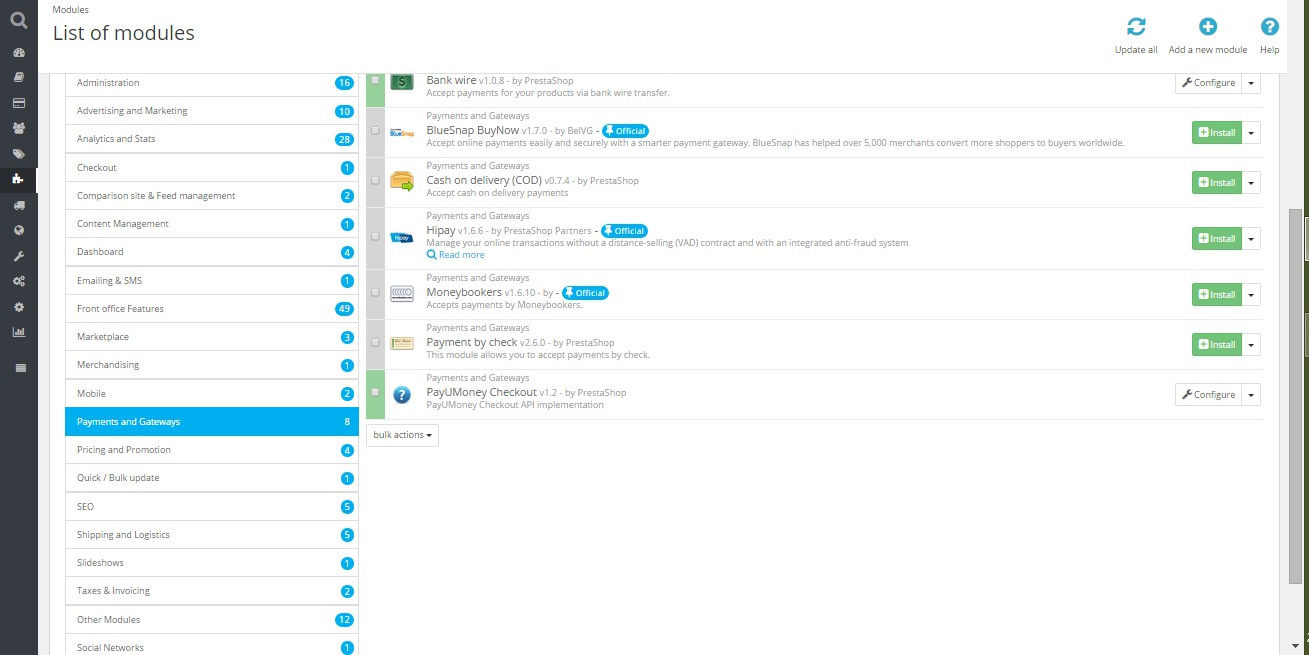Configure the PayUMoney Checkout module
Image resolution: width=1309 pixels, height=655 pixels.
[1208, 395]
